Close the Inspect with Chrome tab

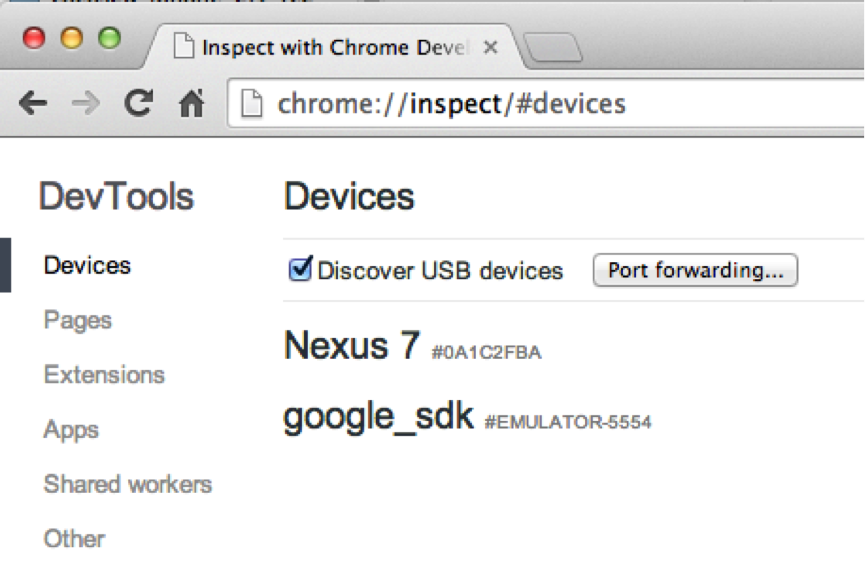click(x=490, y=47)
